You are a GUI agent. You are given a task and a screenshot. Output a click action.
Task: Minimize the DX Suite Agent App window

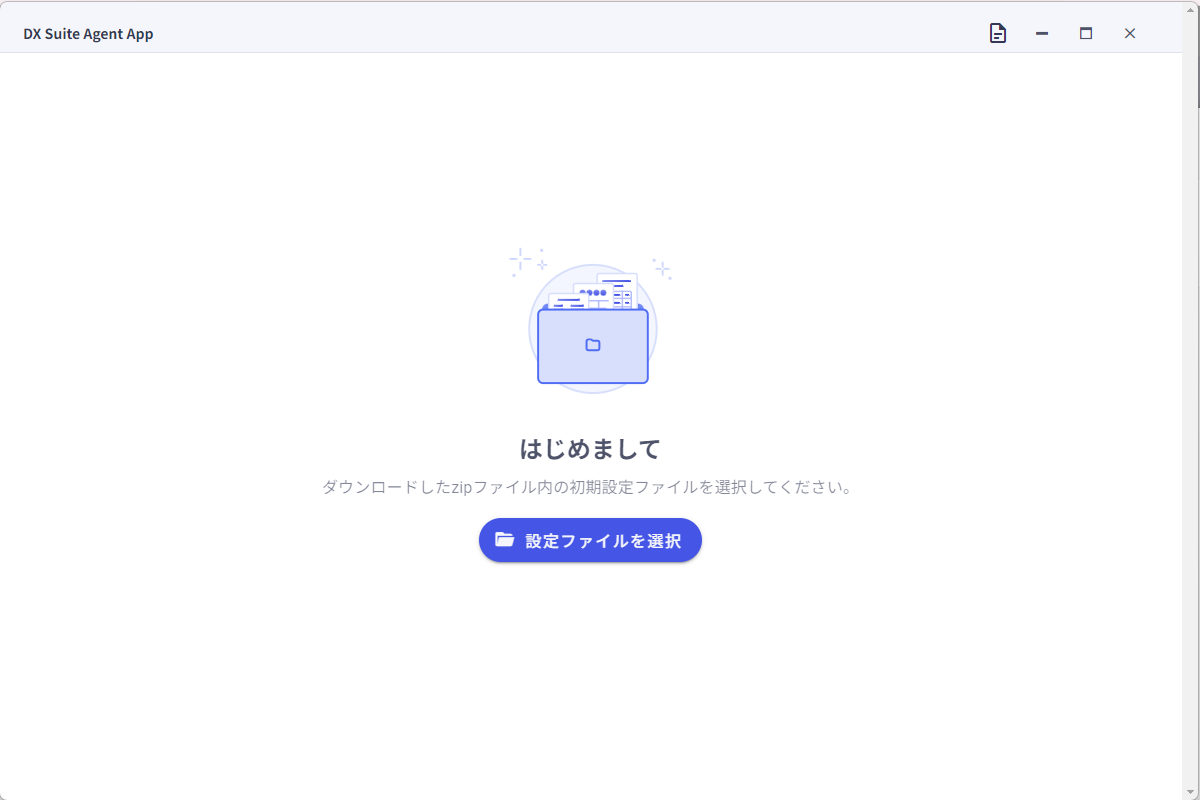[1042, 34]
